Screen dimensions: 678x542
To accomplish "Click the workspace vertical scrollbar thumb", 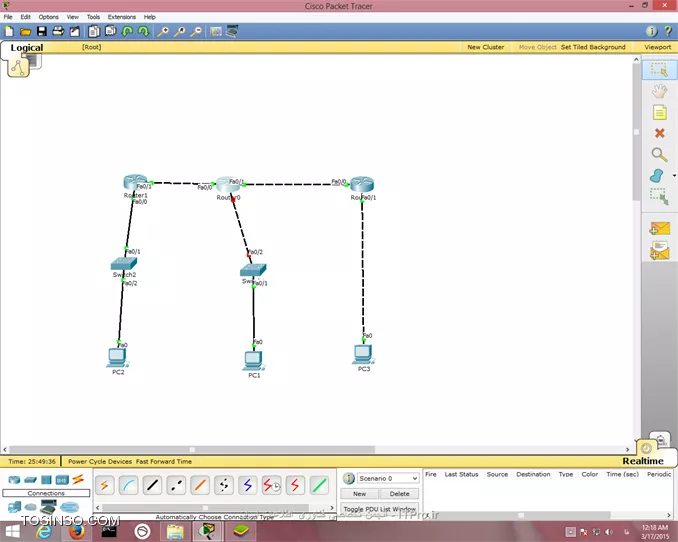I will [x=636, y=132].
